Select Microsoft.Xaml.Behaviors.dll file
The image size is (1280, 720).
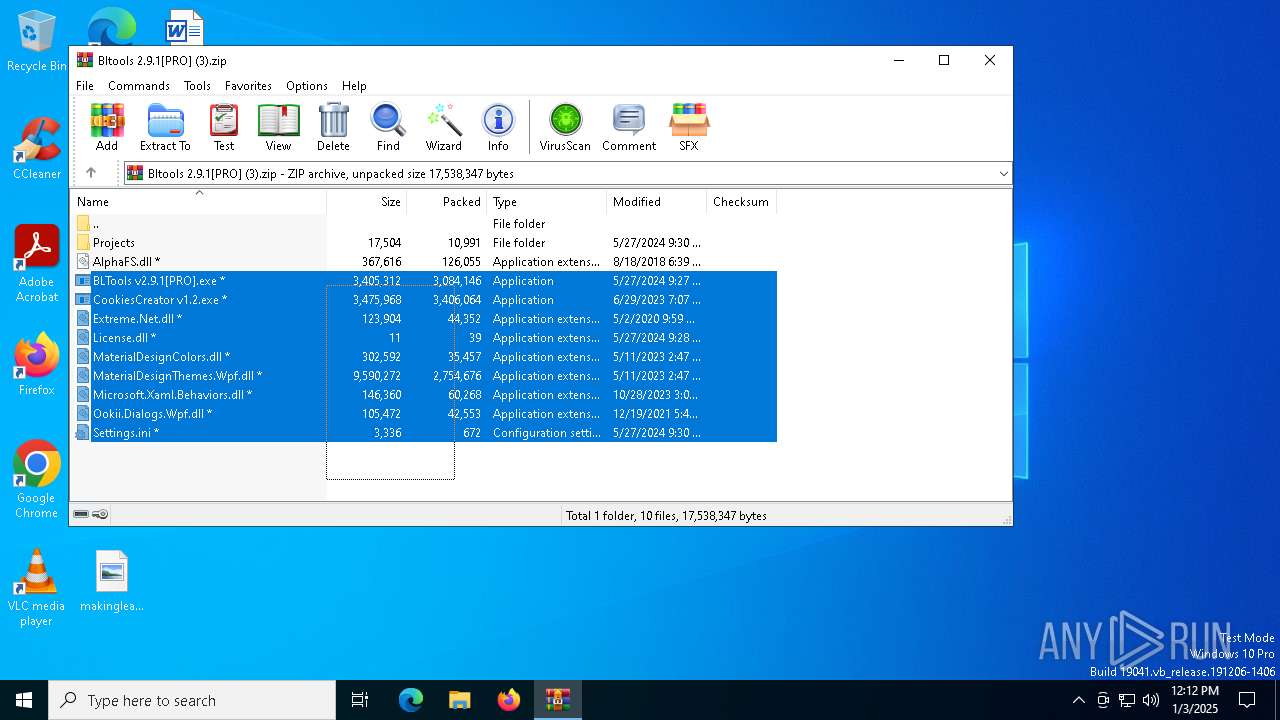424,395
